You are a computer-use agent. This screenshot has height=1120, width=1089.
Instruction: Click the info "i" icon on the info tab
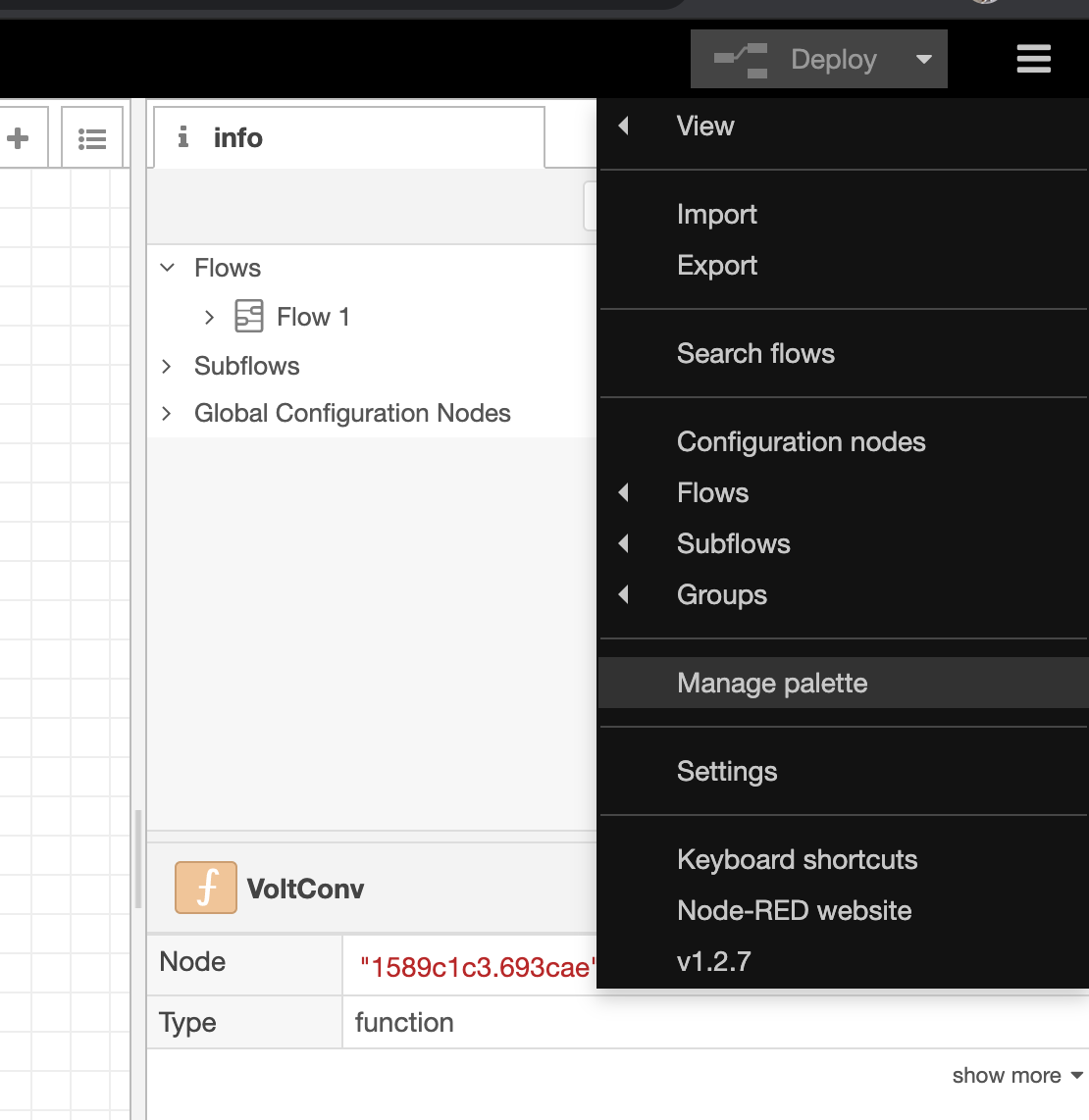point(182,137)
